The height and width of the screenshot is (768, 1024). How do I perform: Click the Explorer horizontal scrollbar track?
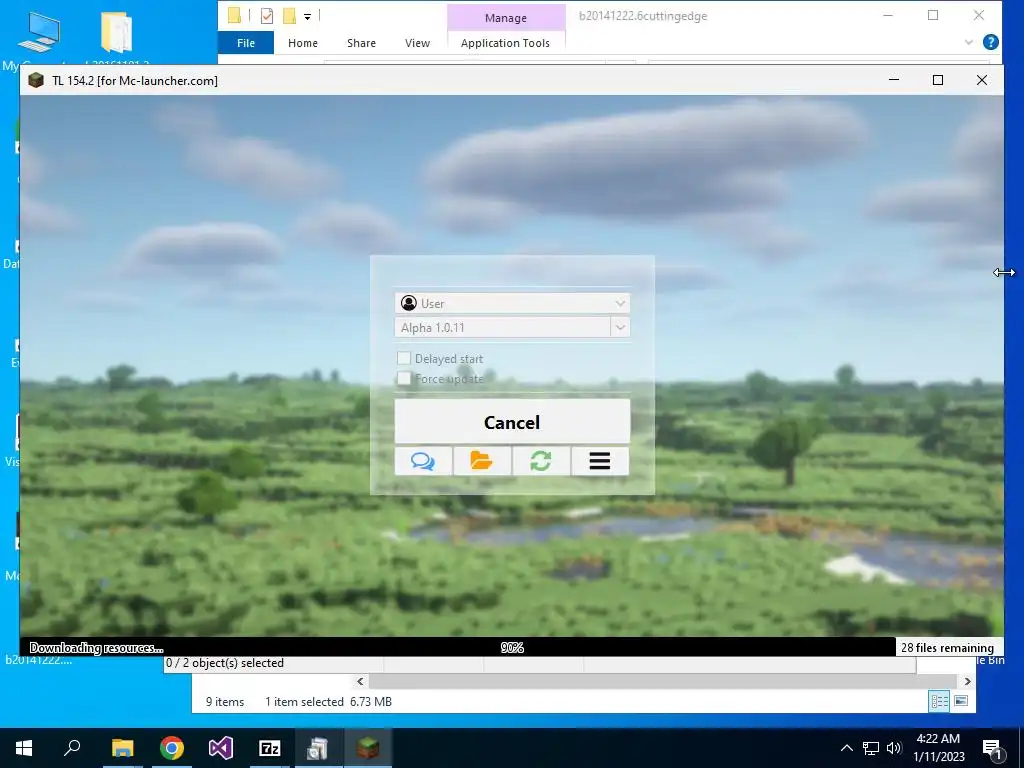point(663,681)
